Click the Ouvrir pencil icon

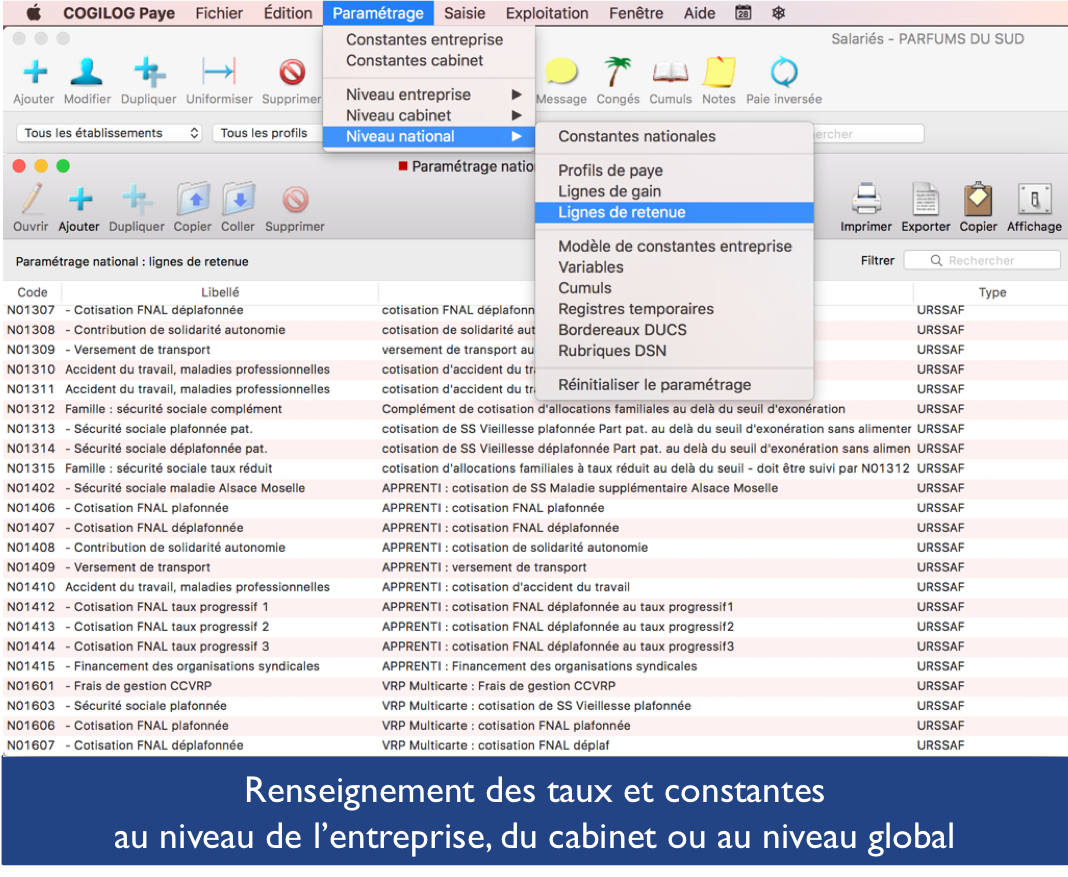point(31,199)
